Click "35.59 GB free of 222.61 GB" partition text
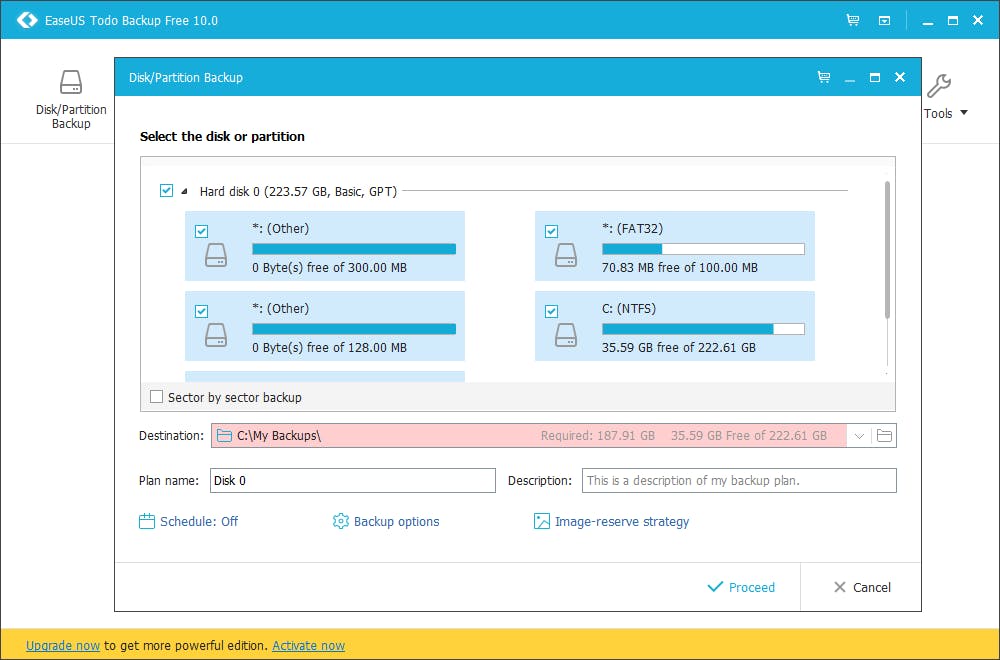 (679, 348)
